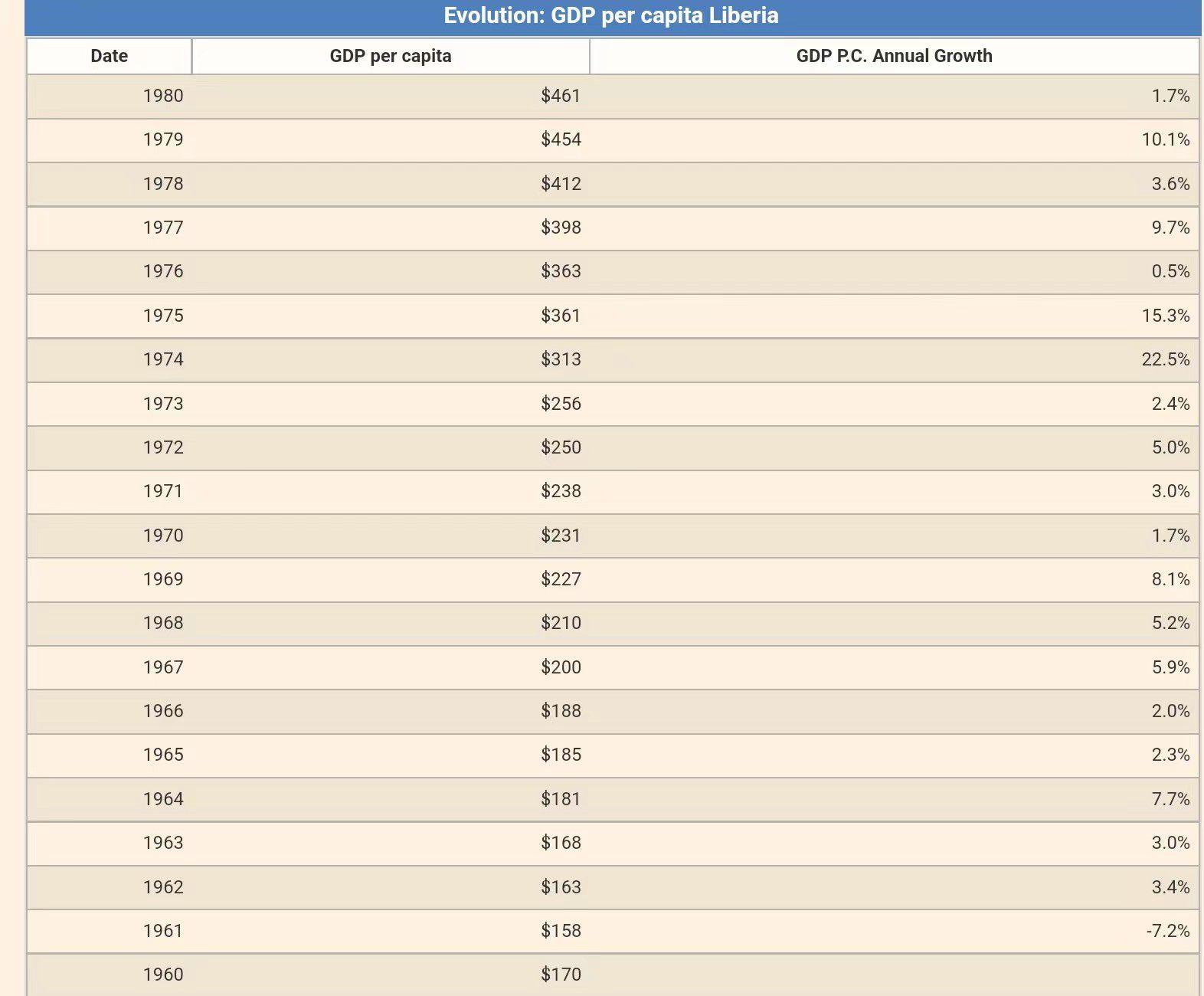Click the GDP value '$231'
The width and height of the screenshot is (1204, 996).
[x=561, y=536]
